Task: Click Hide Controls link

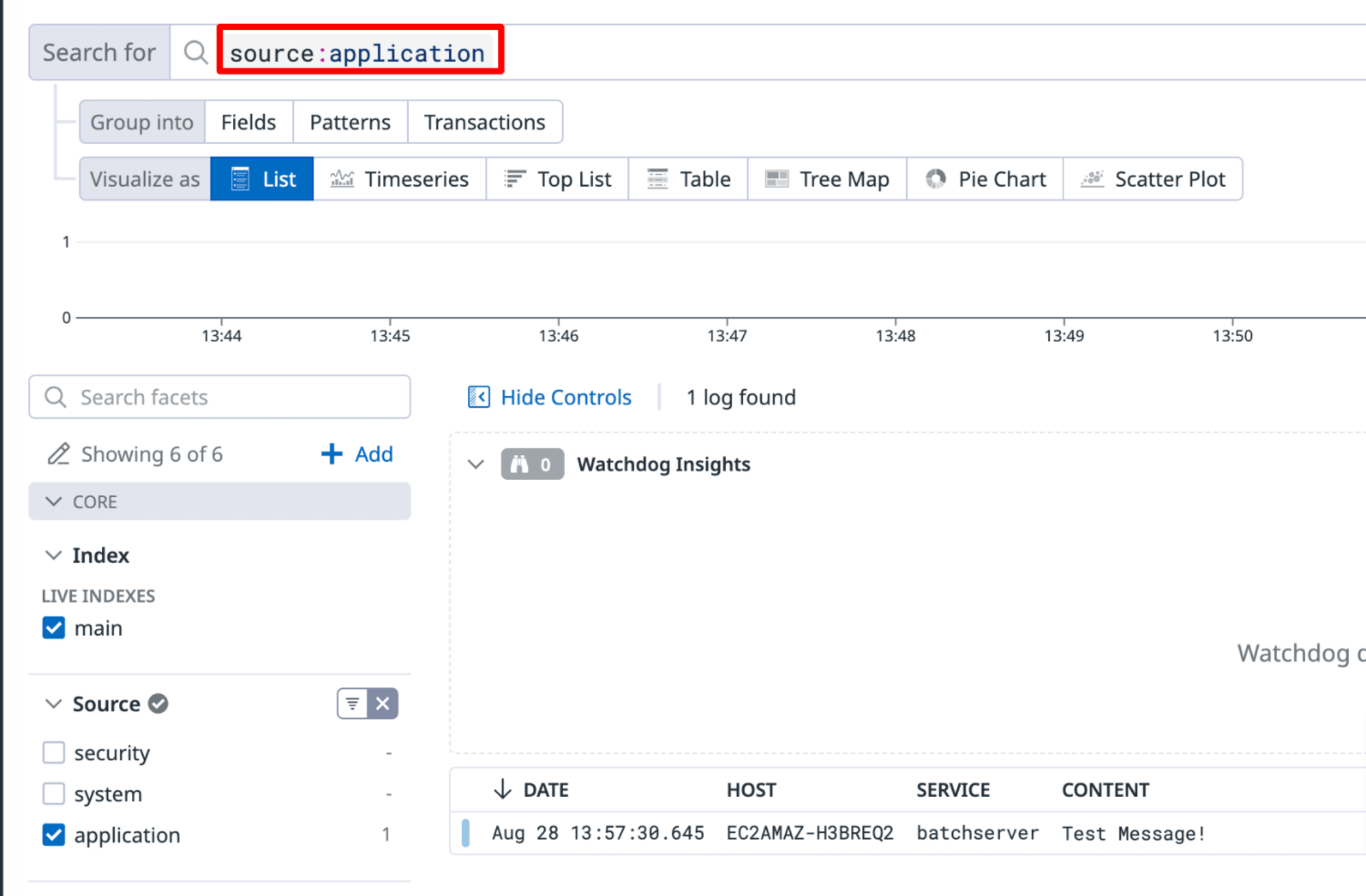Action: [x=550, y=397]
